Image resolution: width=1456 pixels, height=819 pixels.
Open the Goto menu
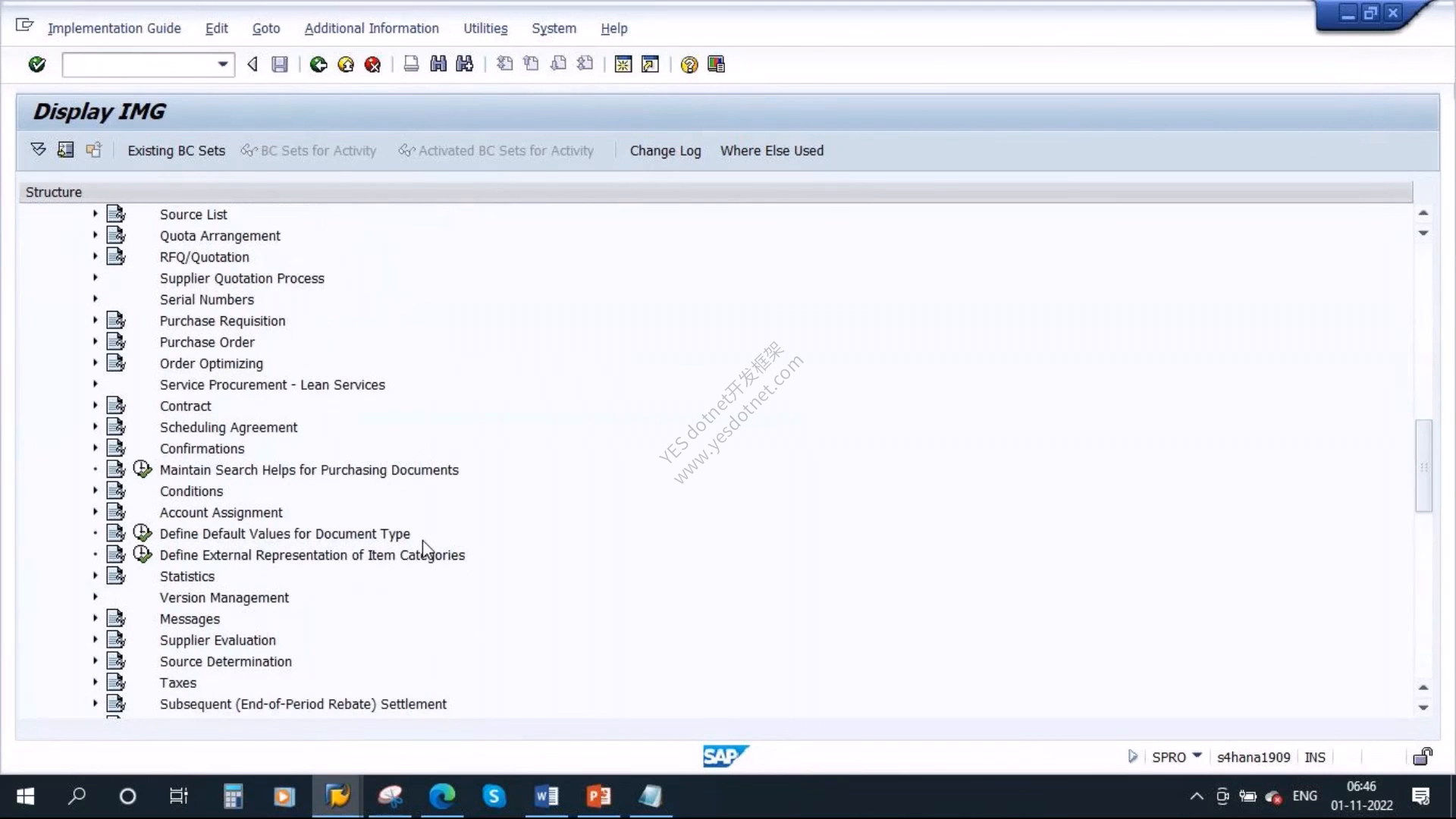266,28
